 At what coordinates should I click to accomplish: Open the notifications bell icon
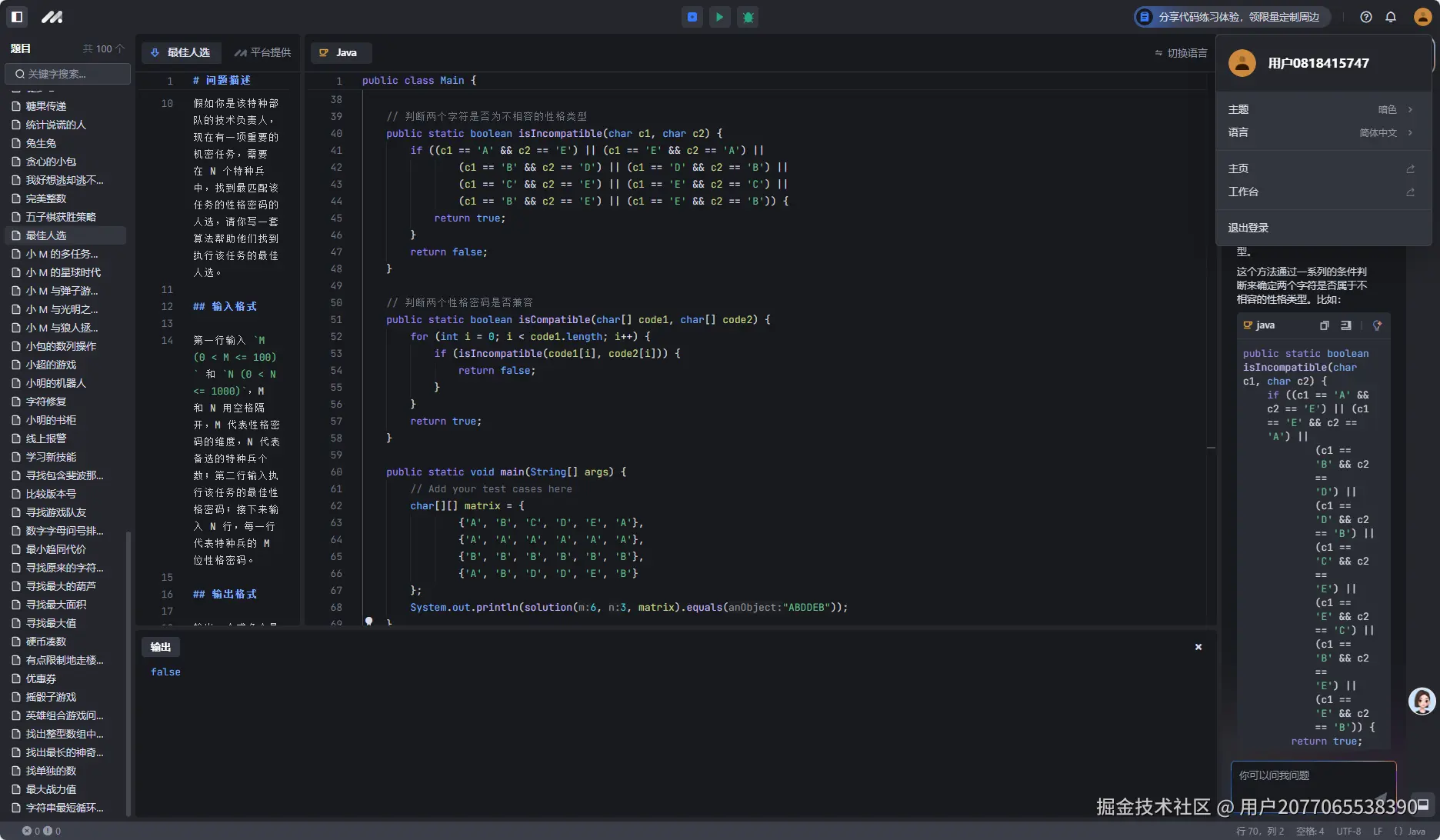tap(1391, 17)
